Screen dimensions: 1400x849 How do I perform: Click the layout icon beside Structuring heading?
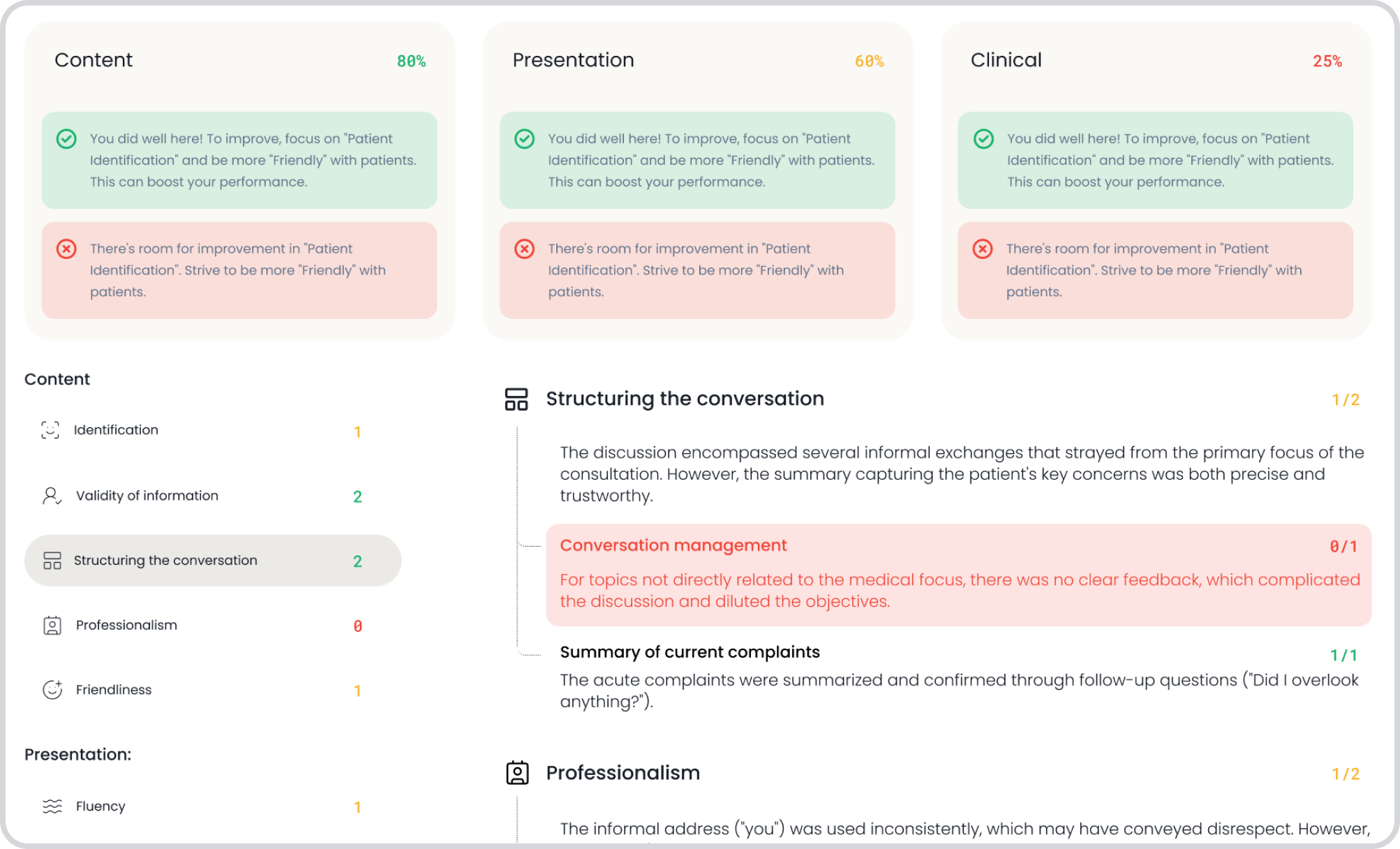click(516, 399)
